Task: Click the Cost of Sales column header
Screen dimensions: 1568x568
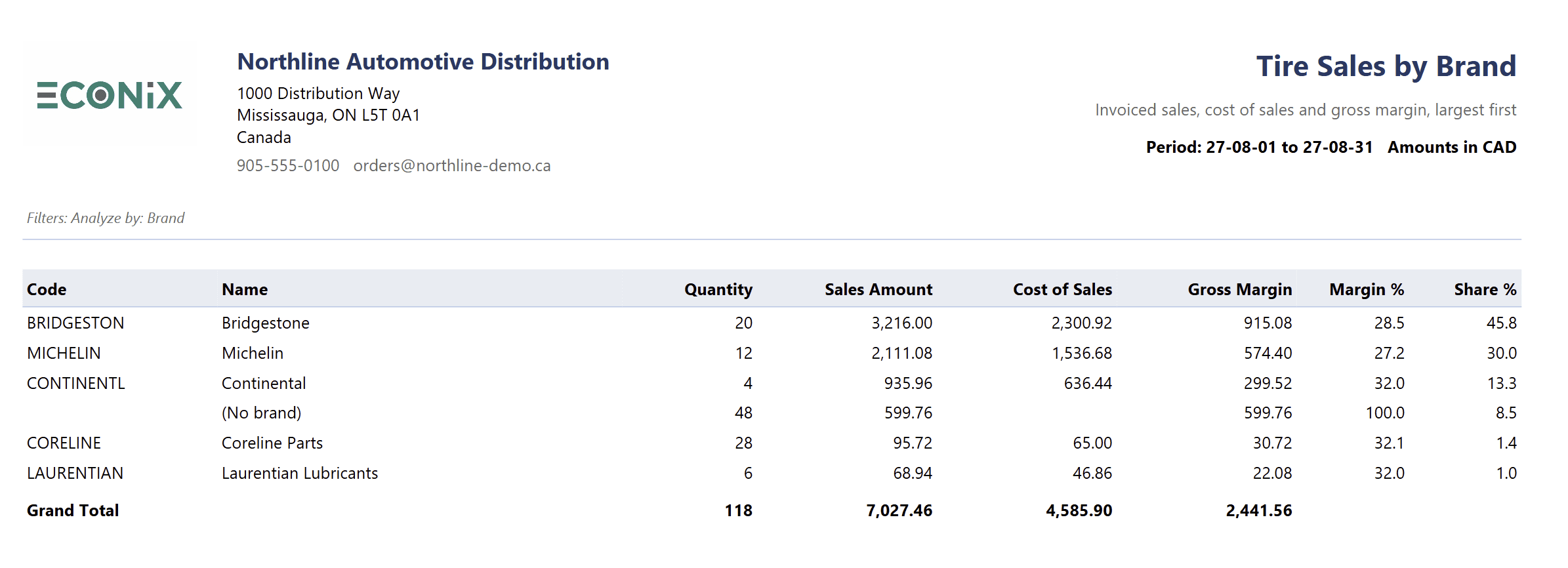Action: [1063, 289]
